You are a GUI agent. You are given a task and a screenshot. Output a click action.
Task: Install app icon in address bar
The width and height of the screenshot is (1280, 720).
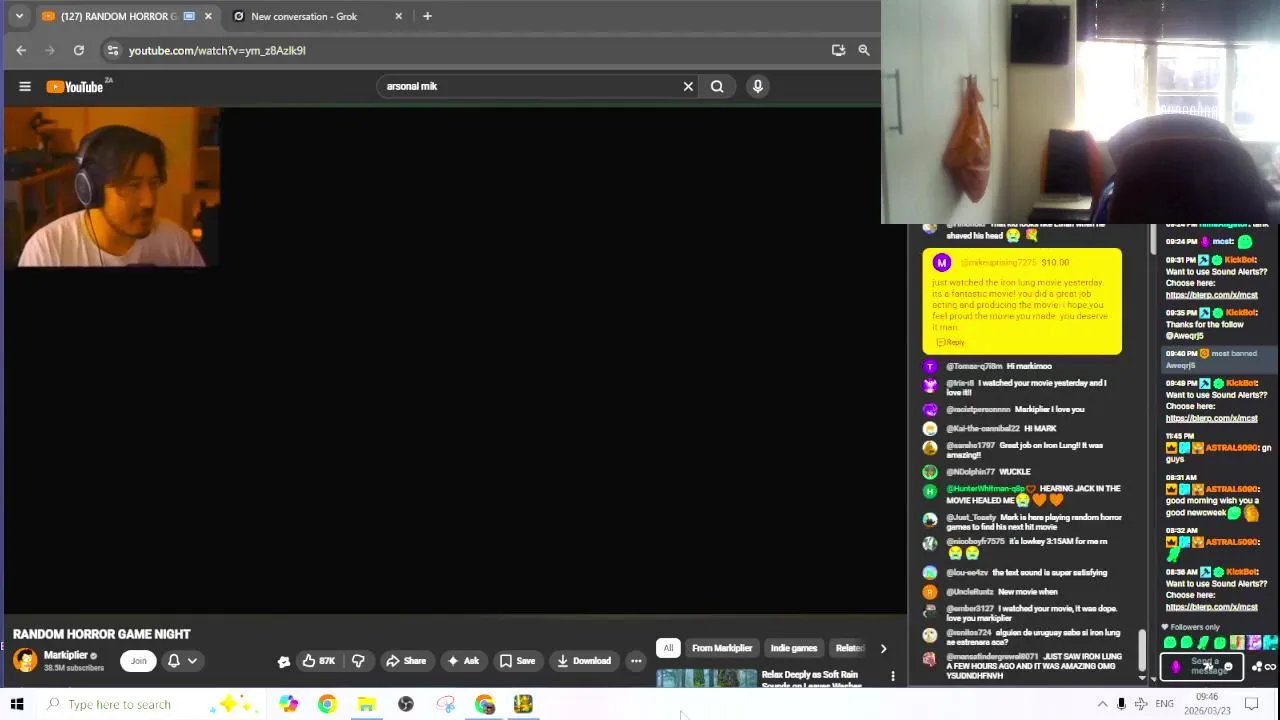point(838,50)
